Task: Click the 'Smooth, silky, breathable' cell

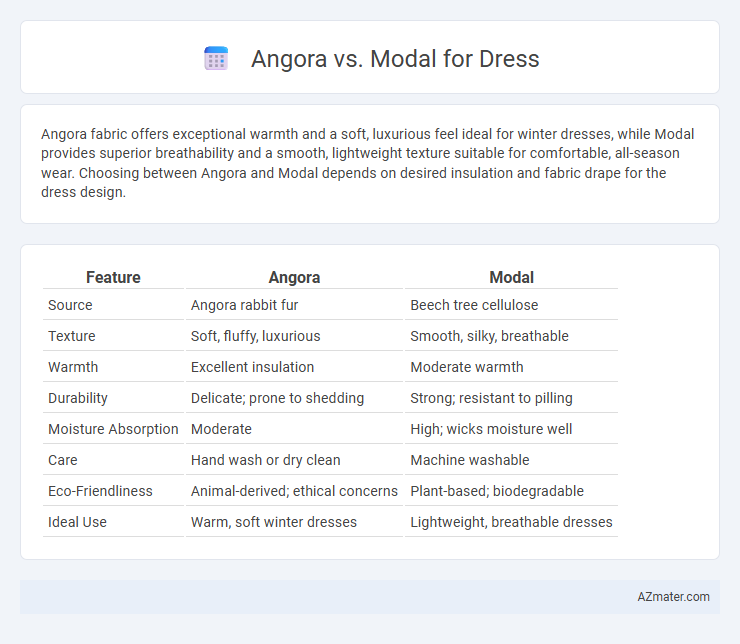Action: (489, 336)
